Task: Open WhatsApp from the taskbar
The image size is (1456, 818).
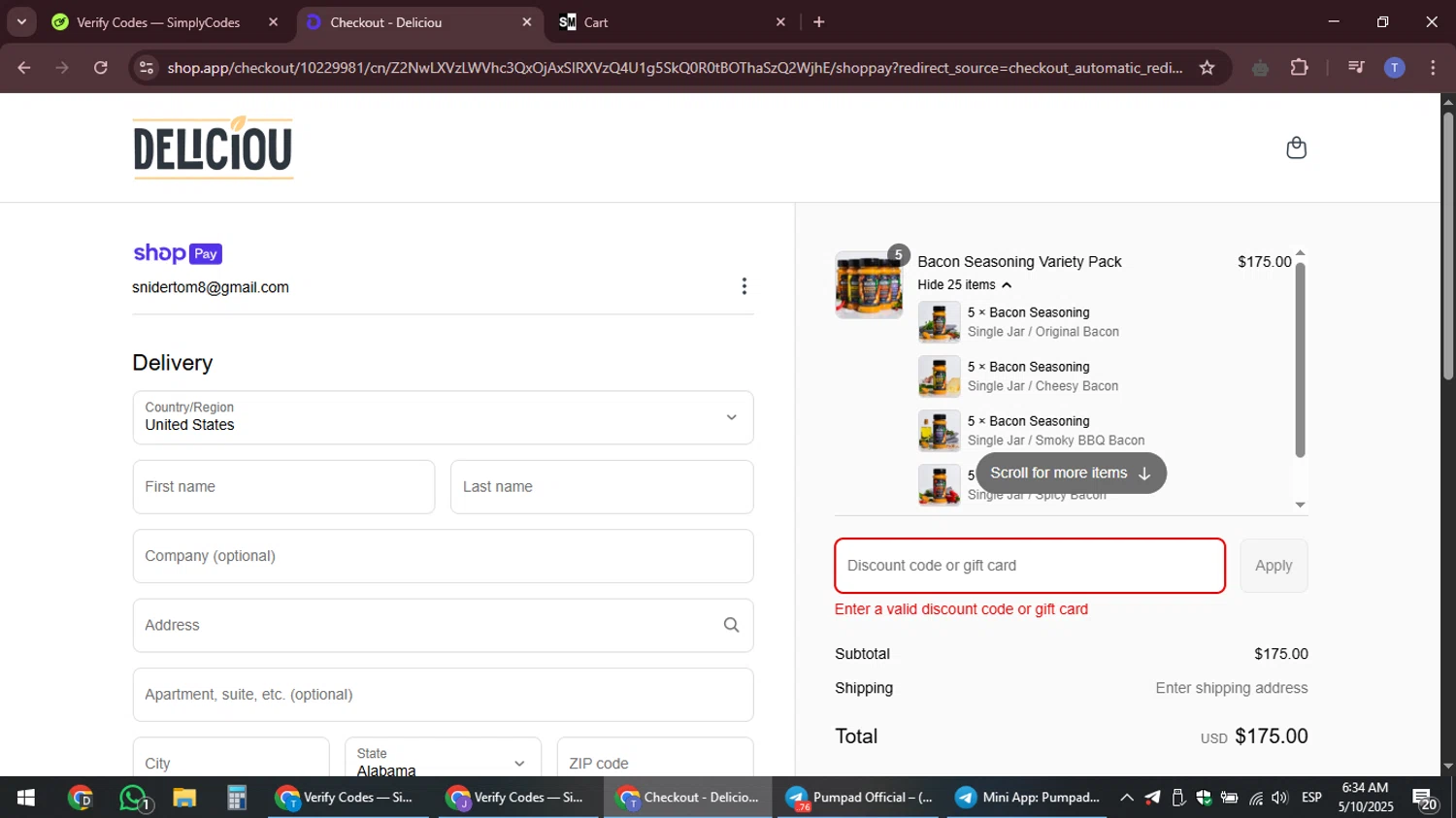Action: [134, 798]
